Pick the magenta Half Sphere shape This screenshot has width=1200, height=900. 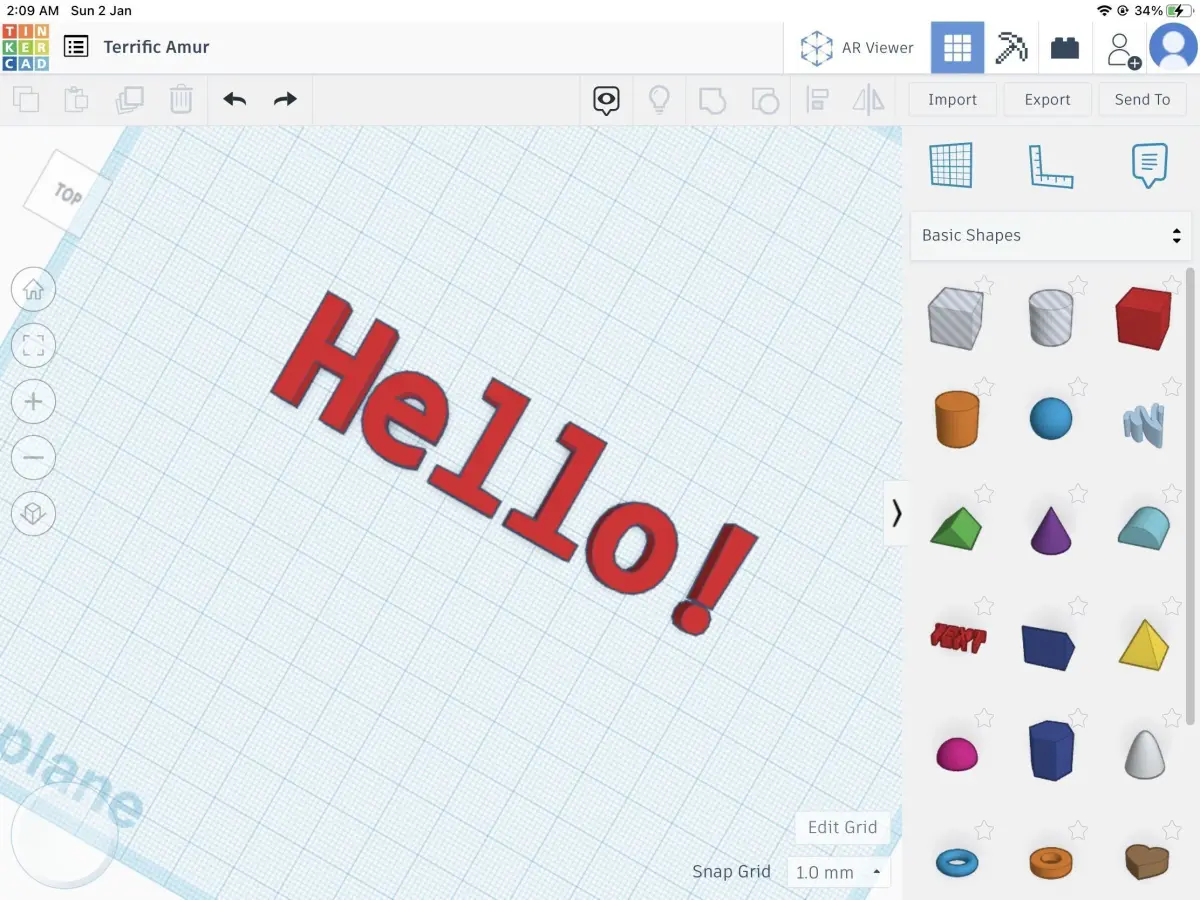(956, 754)
